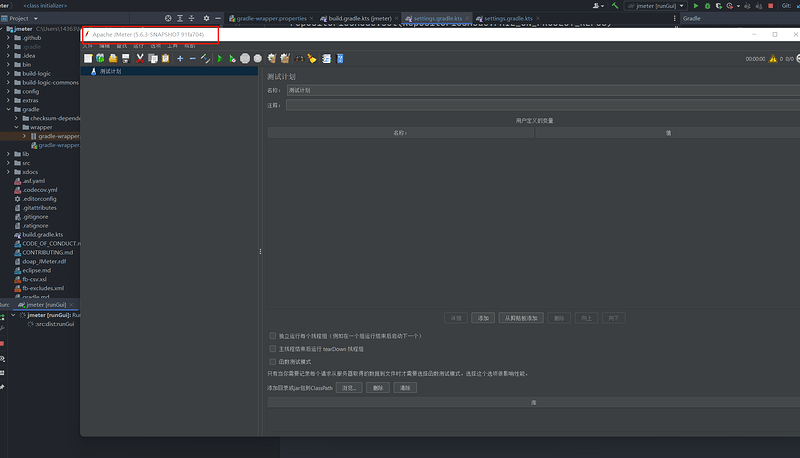Viewport: 800px width, 458px height.
Task: Click Run with Coverage icon in IntelliJ toolbar
Action: [718, 6]
